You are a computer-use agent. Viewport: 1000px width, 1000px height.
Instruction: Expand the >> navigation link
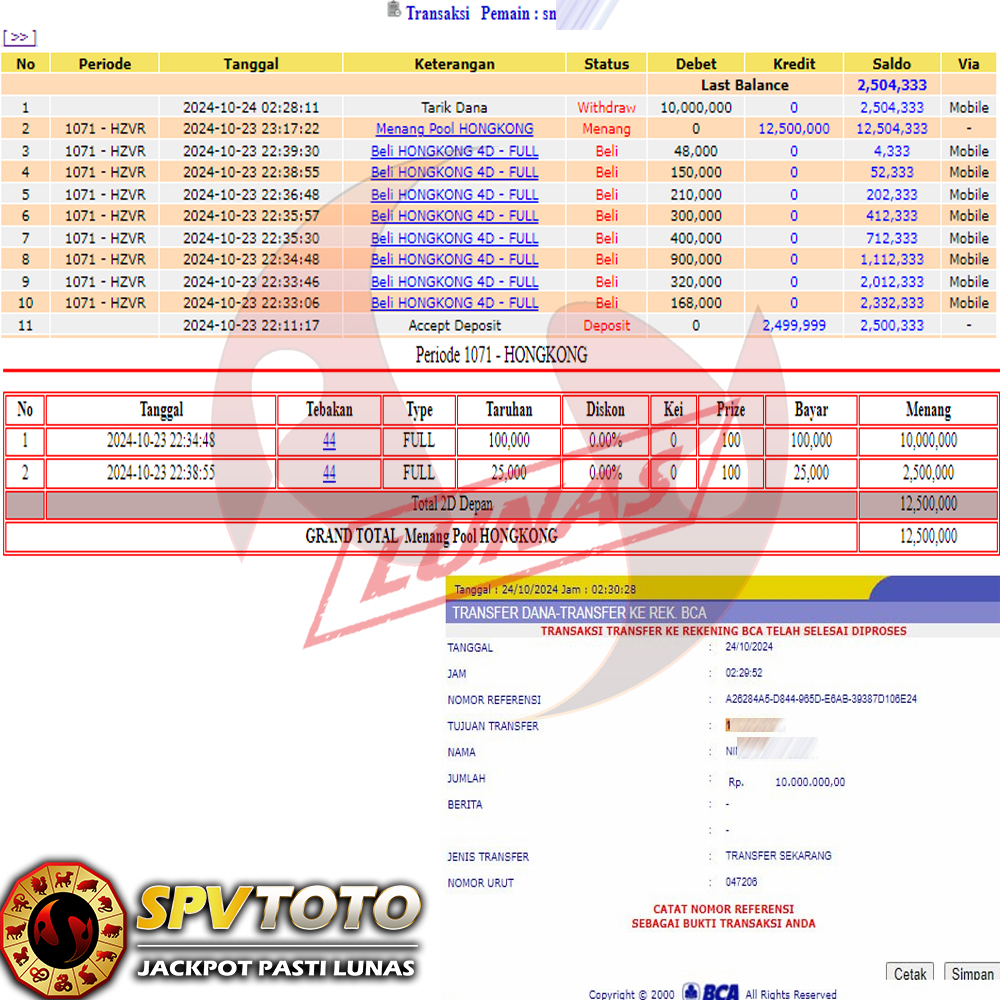(x=19, y=38)
